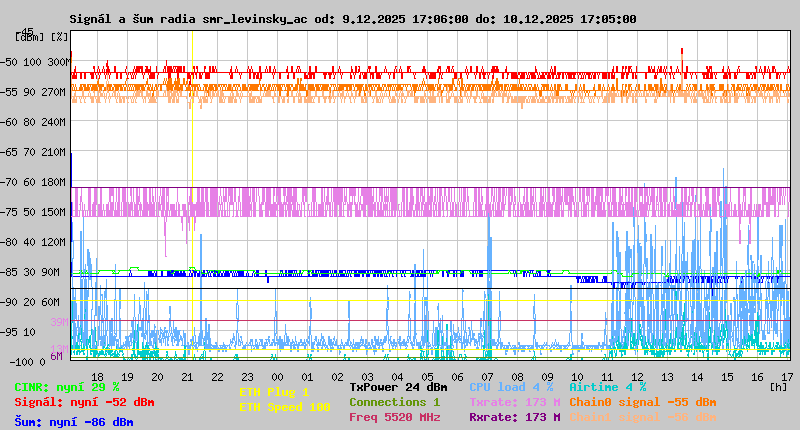Image resolution: width=800 pixels, height=430 pixels.
Task: Click the graph title for smr_levinsky_ac
Action: pyautogui.click(x=353, y=19)
